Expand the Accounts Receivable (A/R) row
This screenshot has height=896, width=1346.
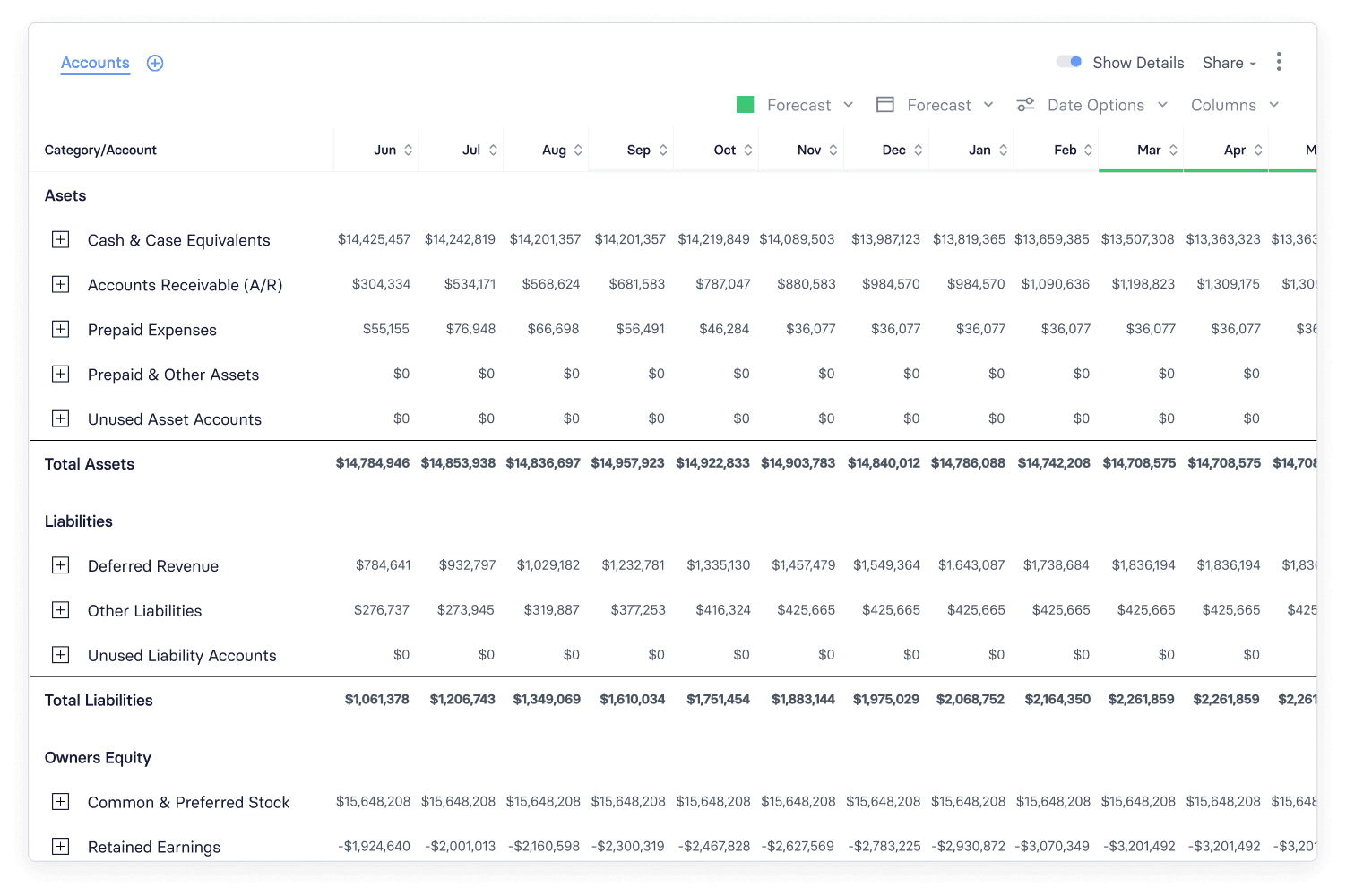click(60, 284)
